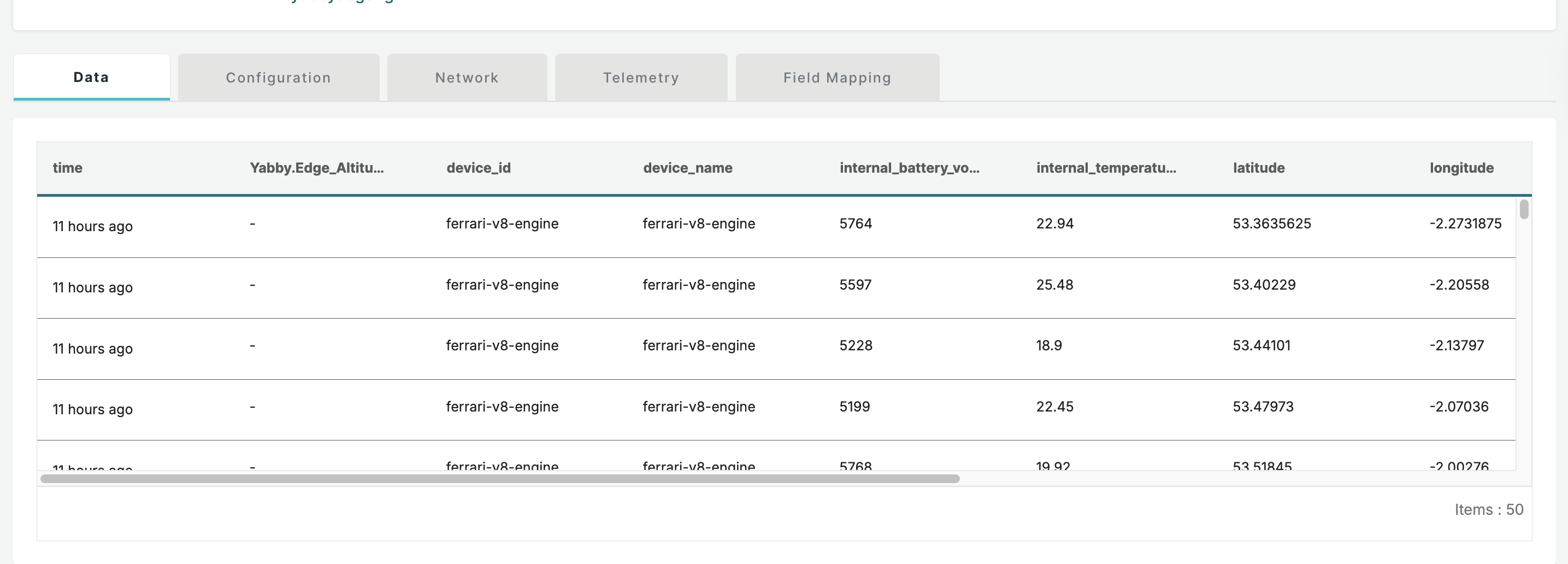Click temperature value 18.9
Viewport: 1568px width, 564px height.
pyautogui.click(x=1048, y=345)
